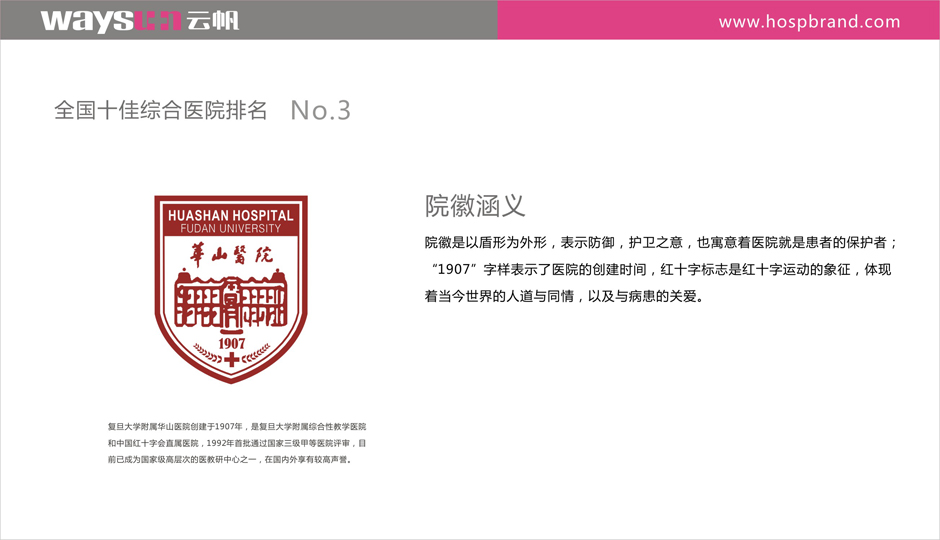Click the caption line starting 和中国红十字会直属医院
940x540 pixels.
tap(237, 444)
